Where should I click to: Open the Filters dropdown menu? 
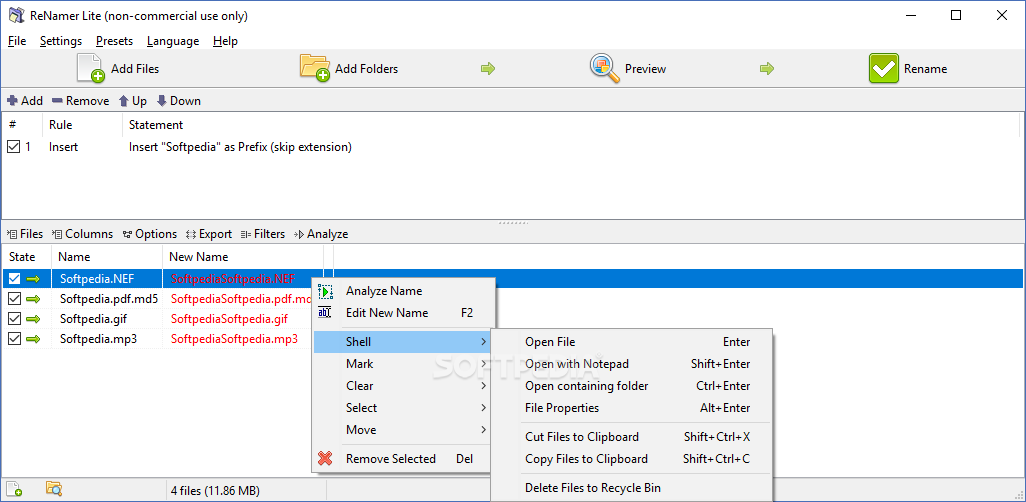pyautogui.click(x=263, y=234)
